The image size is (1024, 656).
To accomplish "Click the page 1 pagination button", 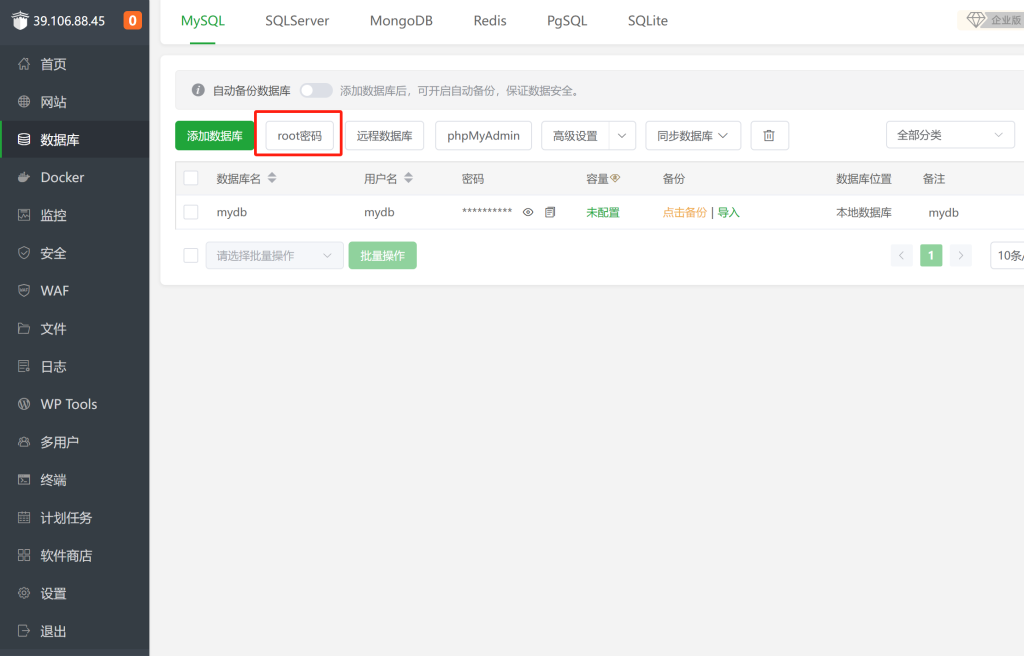I will pyautogui.click(x=931, y=255).
